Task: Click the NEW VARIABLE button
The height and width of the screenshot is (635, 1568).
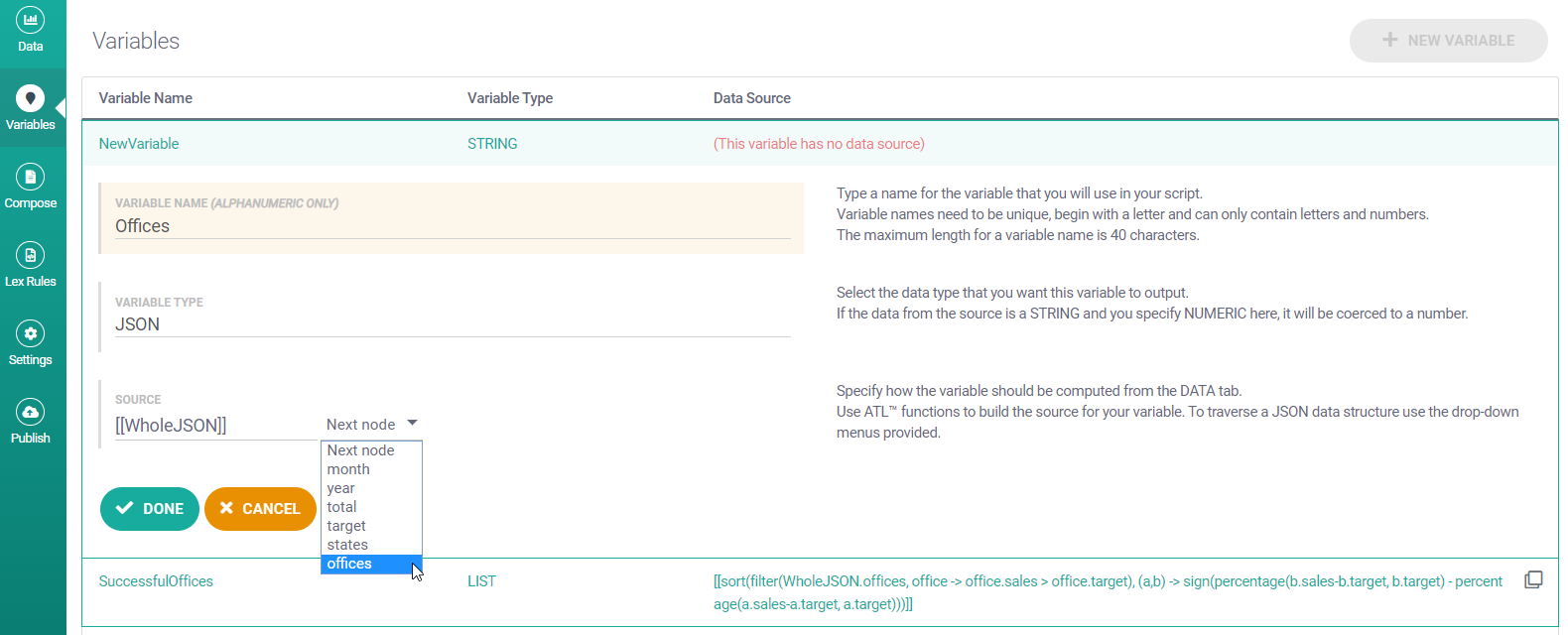Action: pos(1448,41)
